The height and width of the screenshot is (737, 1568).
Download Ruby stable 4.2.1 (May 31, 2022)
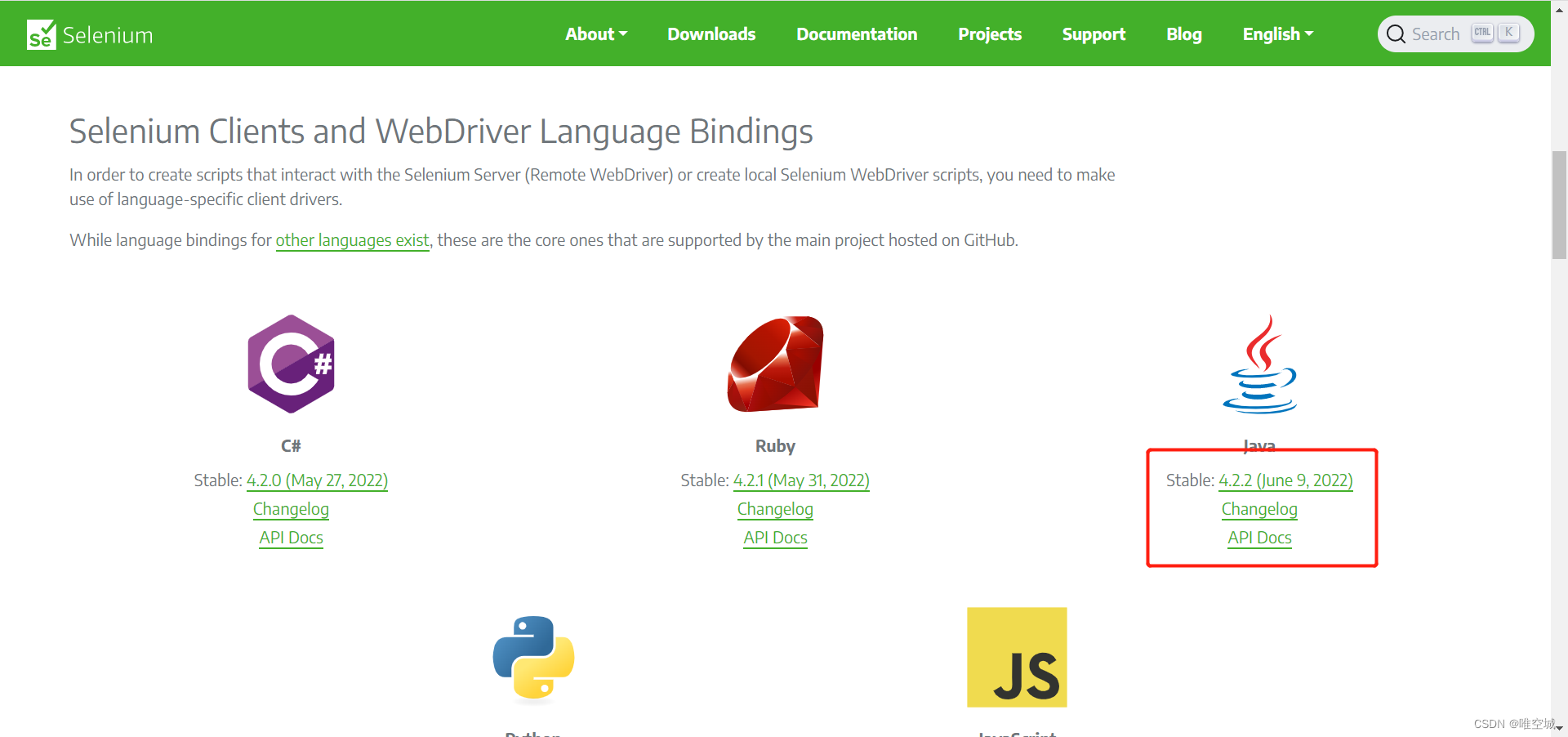[801, 480]
